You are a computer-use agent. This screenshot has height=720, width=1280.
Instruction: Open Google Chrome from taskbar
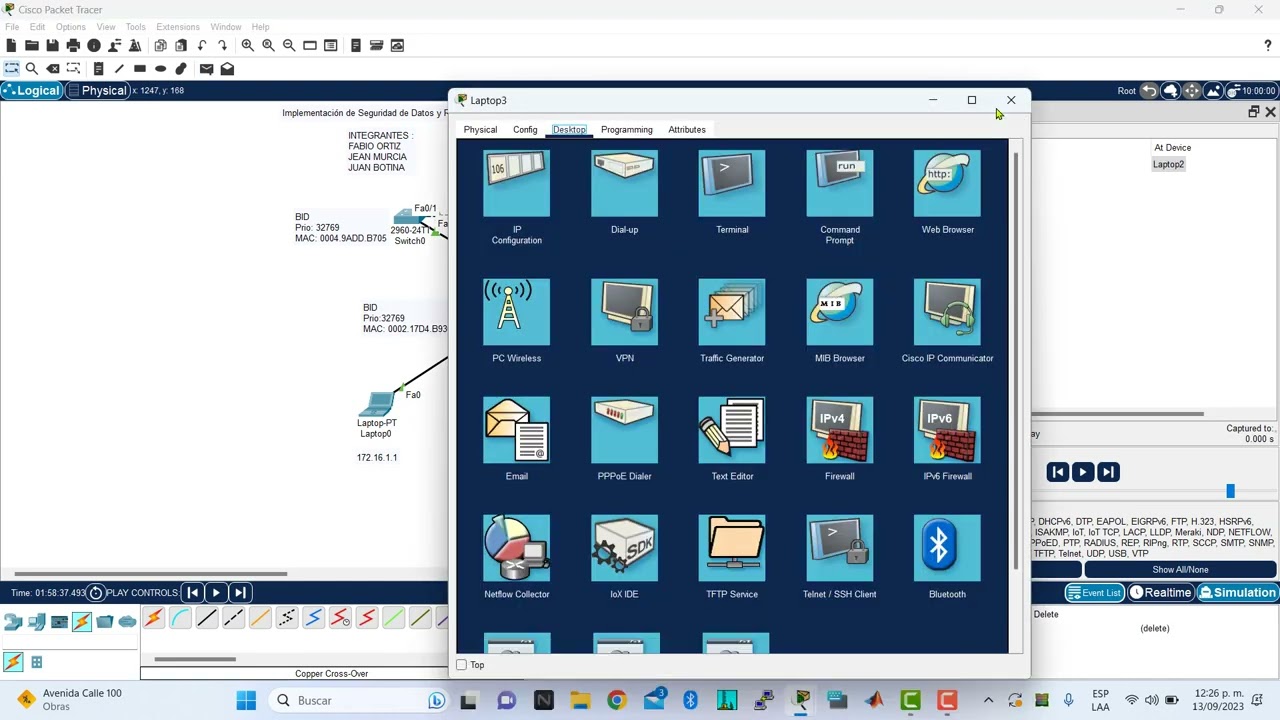coord(616,700)
